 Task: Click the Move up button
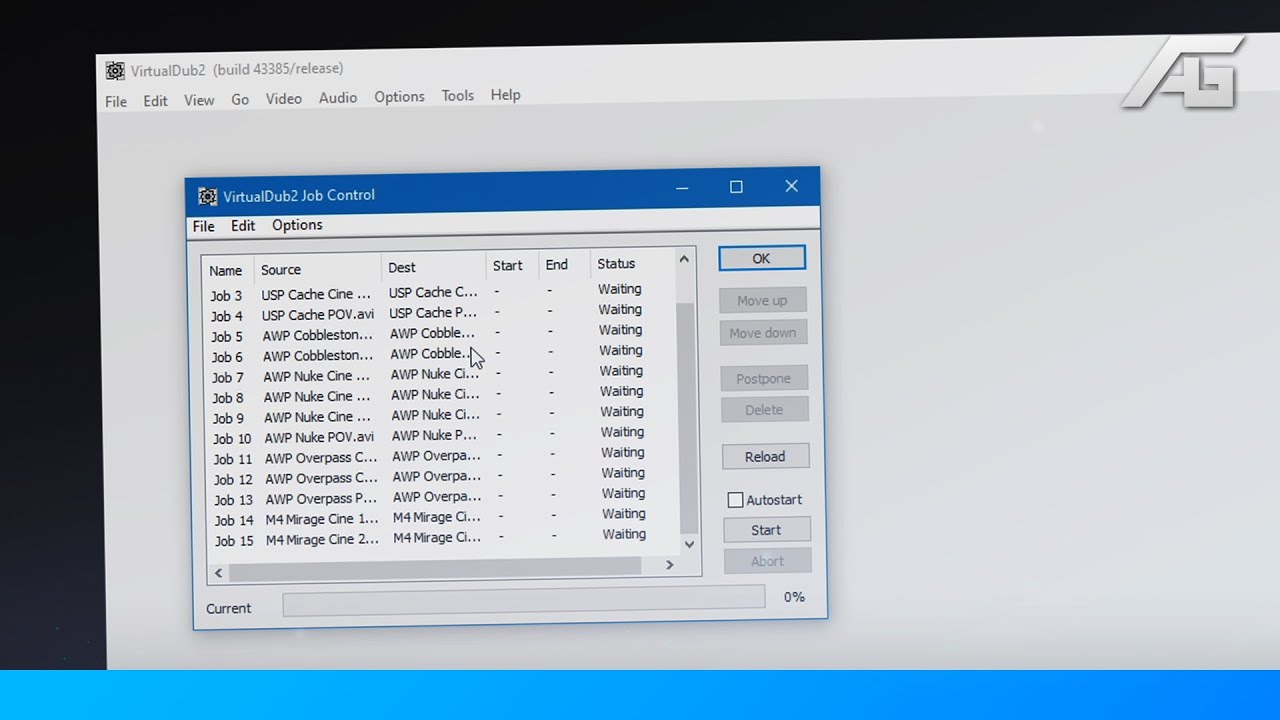tap(762, 300)
